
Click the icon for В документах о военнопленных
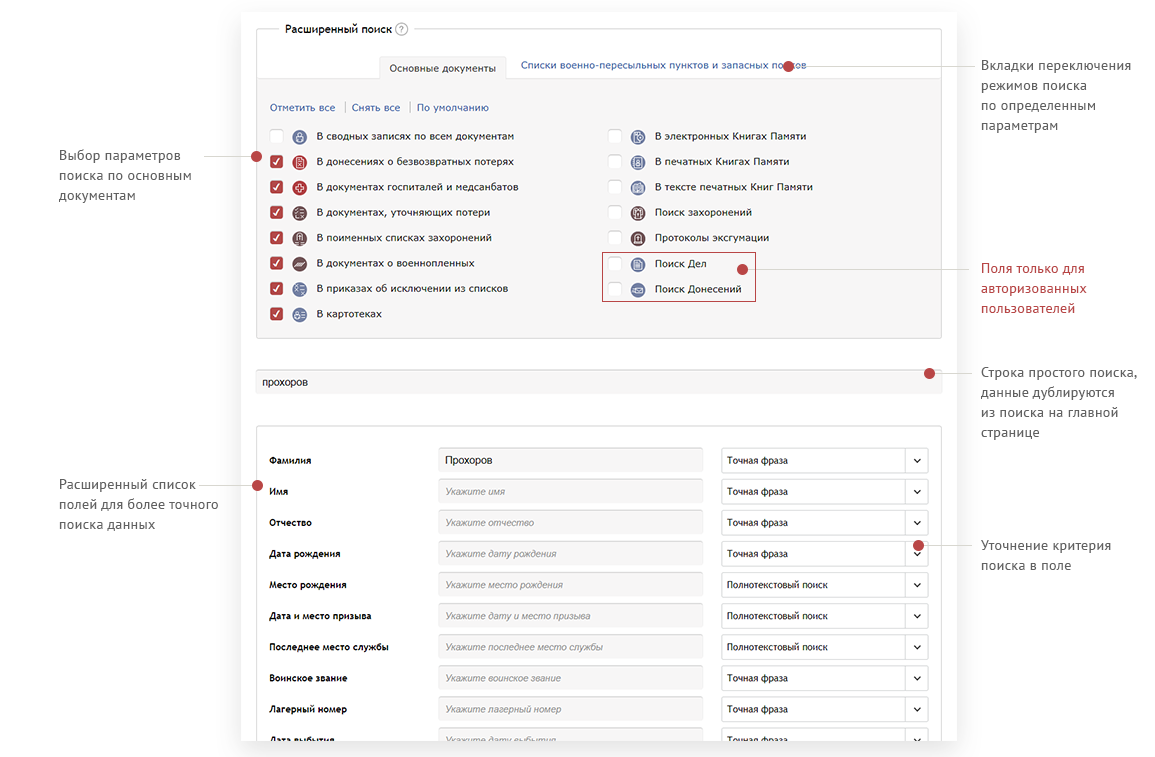click(x=300, y=264)
